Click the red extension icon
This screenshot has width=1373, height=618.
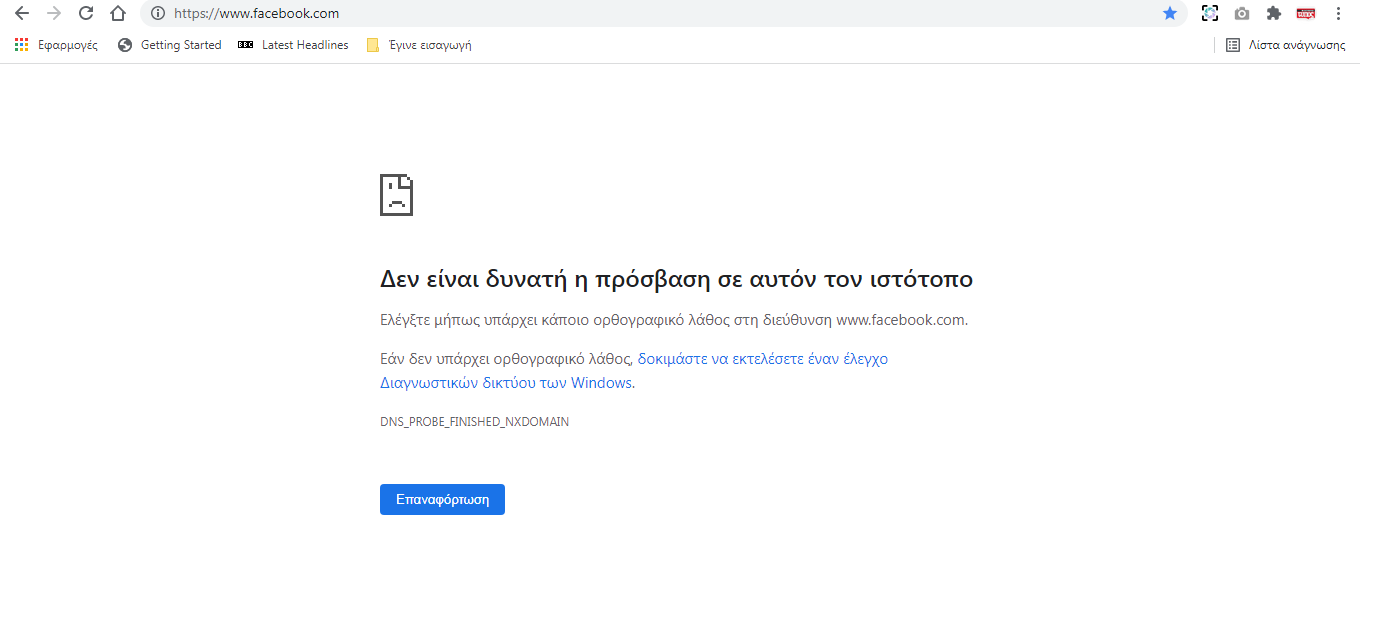[x=1305, y=14]
